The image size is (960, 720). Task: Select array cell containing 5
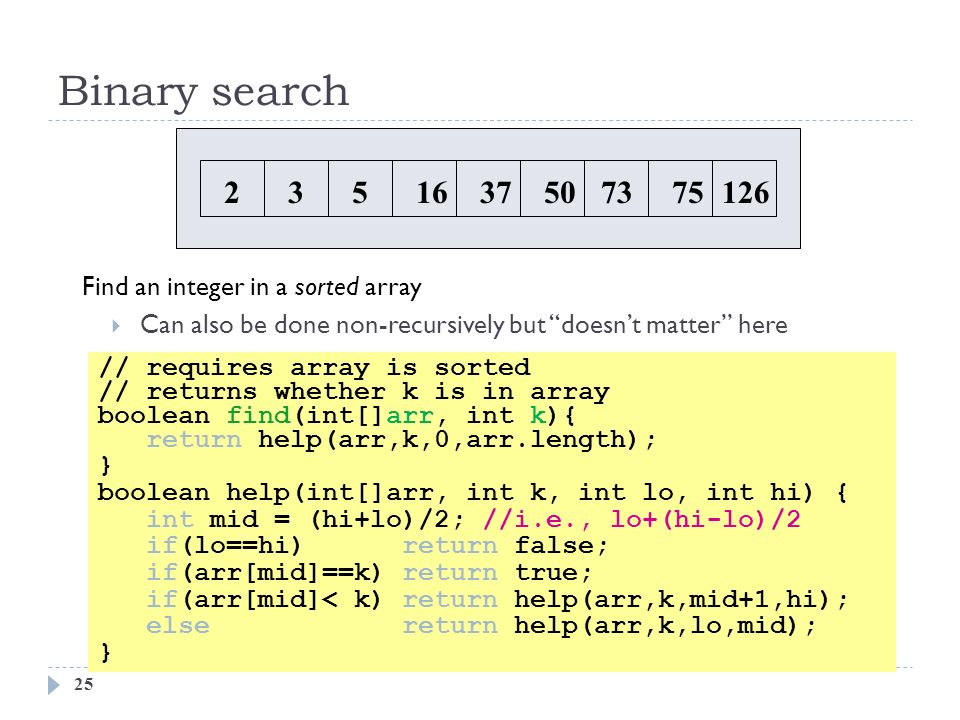click(x=361, y=189)
